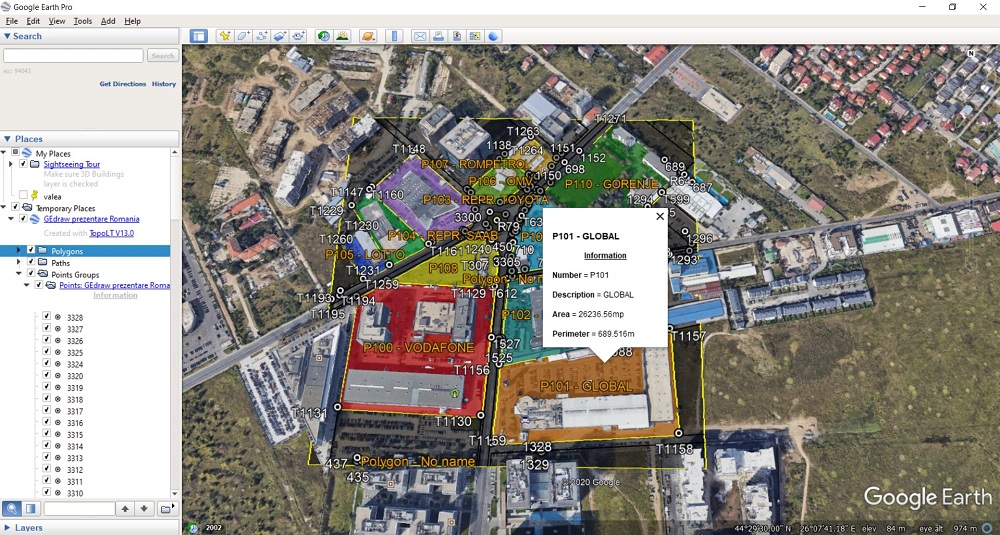
Task: Expand the Polygons folder arrow
Action: point(18,251)
